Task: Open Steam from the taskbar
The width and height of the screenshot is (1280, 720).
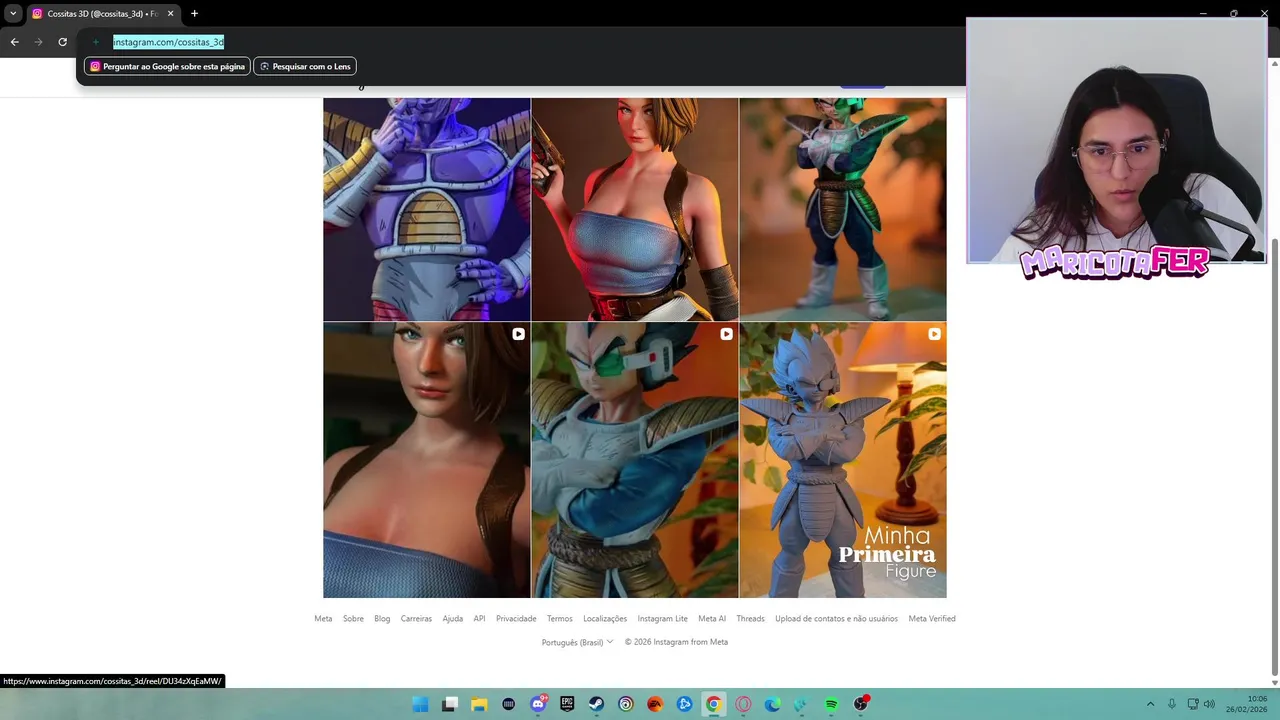Action: [596, 704]
